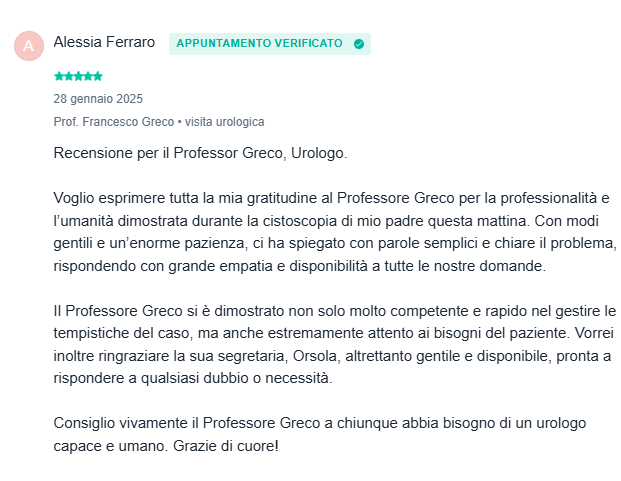Click the paragraph starting 'Il Professore Greco si è dimostrato'
621x481 pixels.
pos(335,344)
